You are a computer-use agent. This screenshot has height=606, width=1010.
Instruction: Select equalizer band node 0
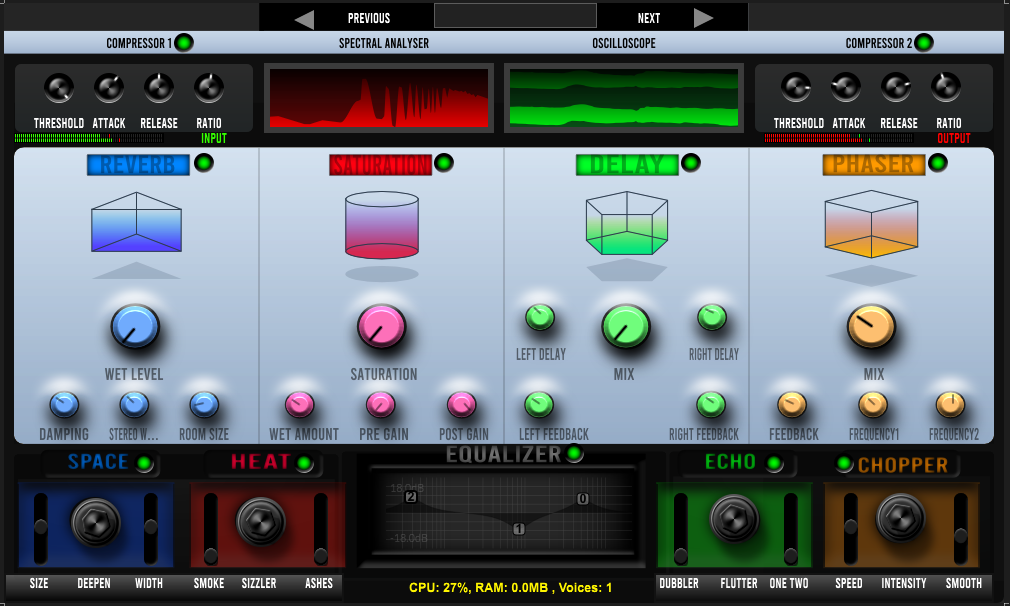(x=582, y=498)
